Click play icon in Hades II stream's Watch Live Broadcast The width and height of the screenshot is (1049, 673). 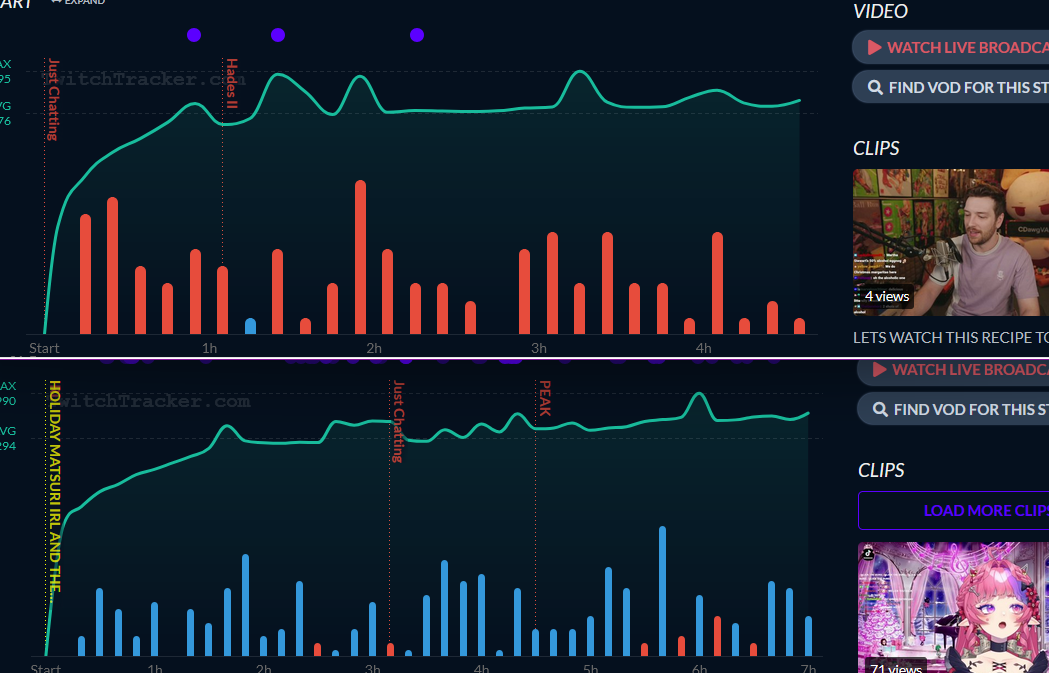coord(874,47)
